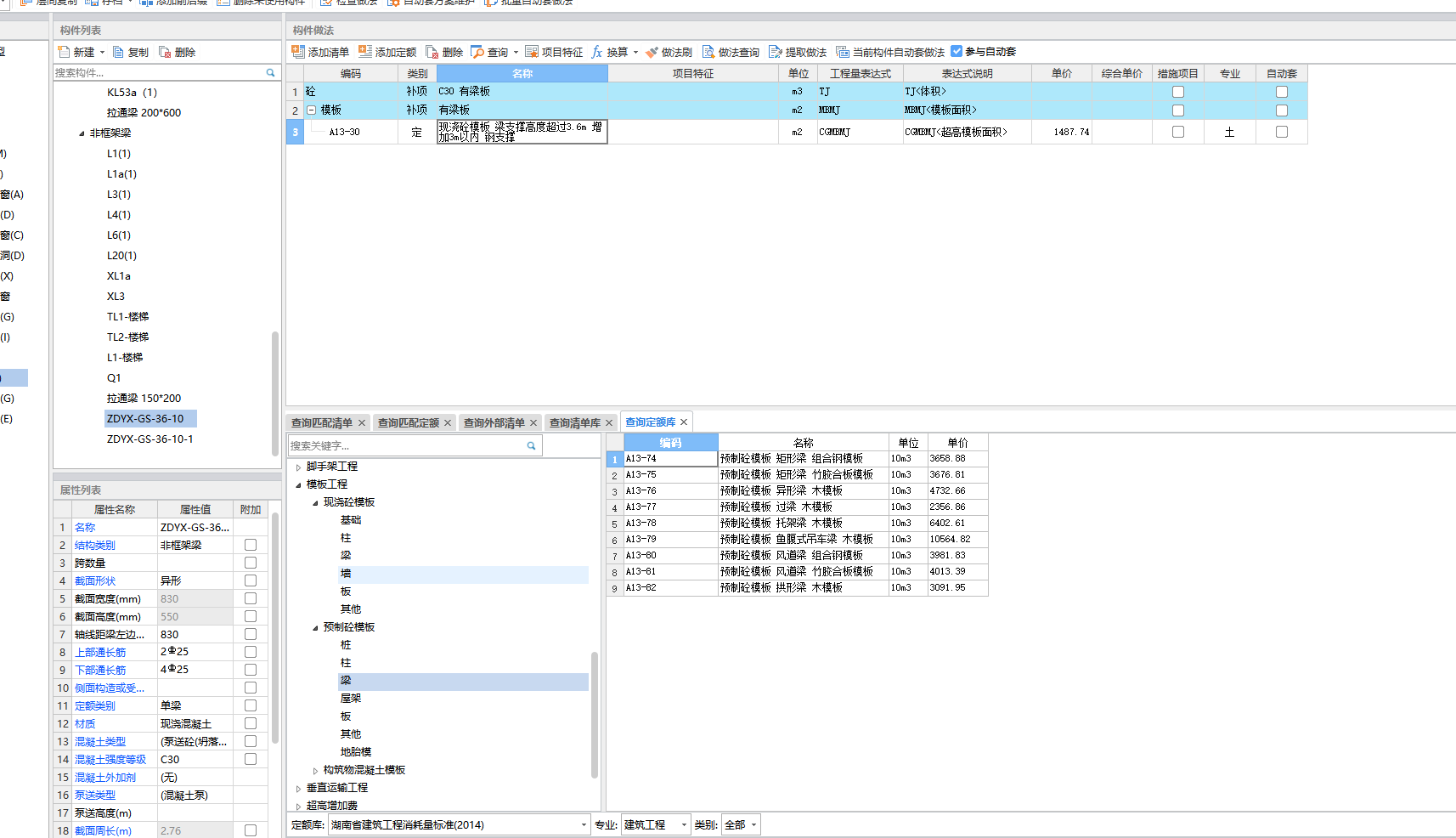Tick the 附加 checkbox for 混凝土强度等级

251,759
